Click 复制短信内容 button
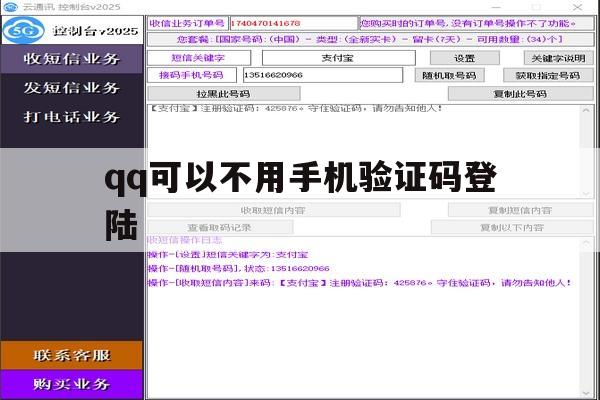 (520, 210)
